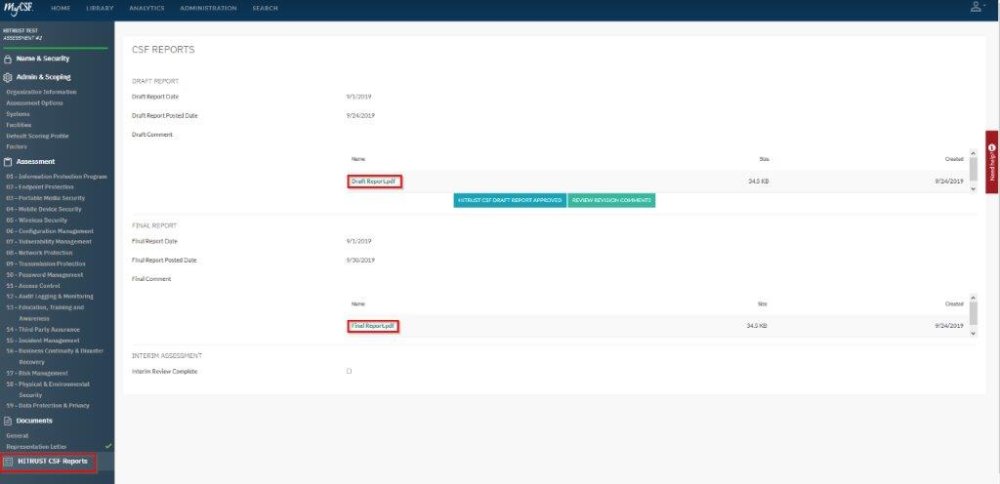Open General under Documents
This screenshot has height=484, width=1000.
(x=17, y=436)
